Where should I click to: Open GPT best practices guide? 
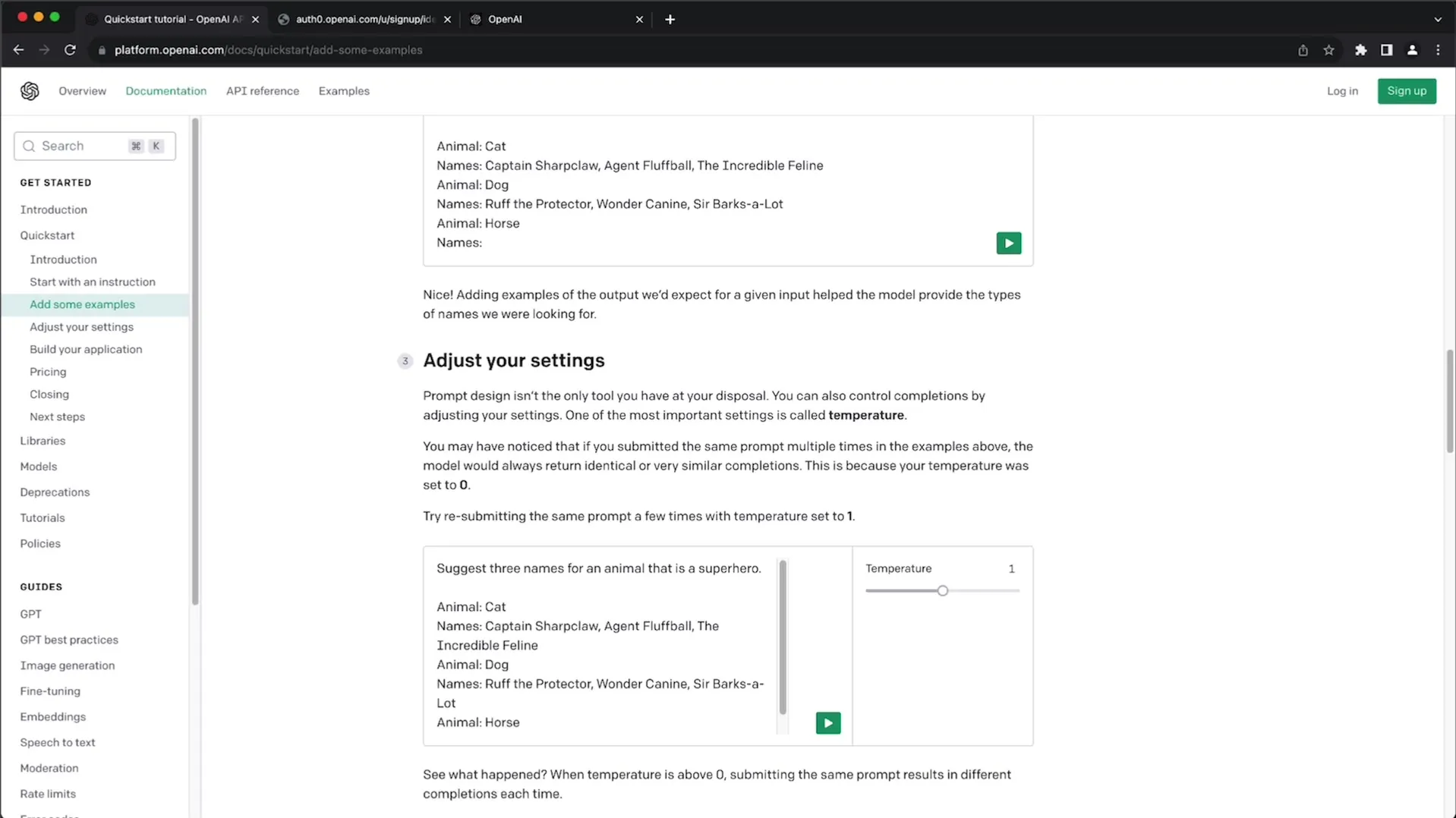pos(69,640)
